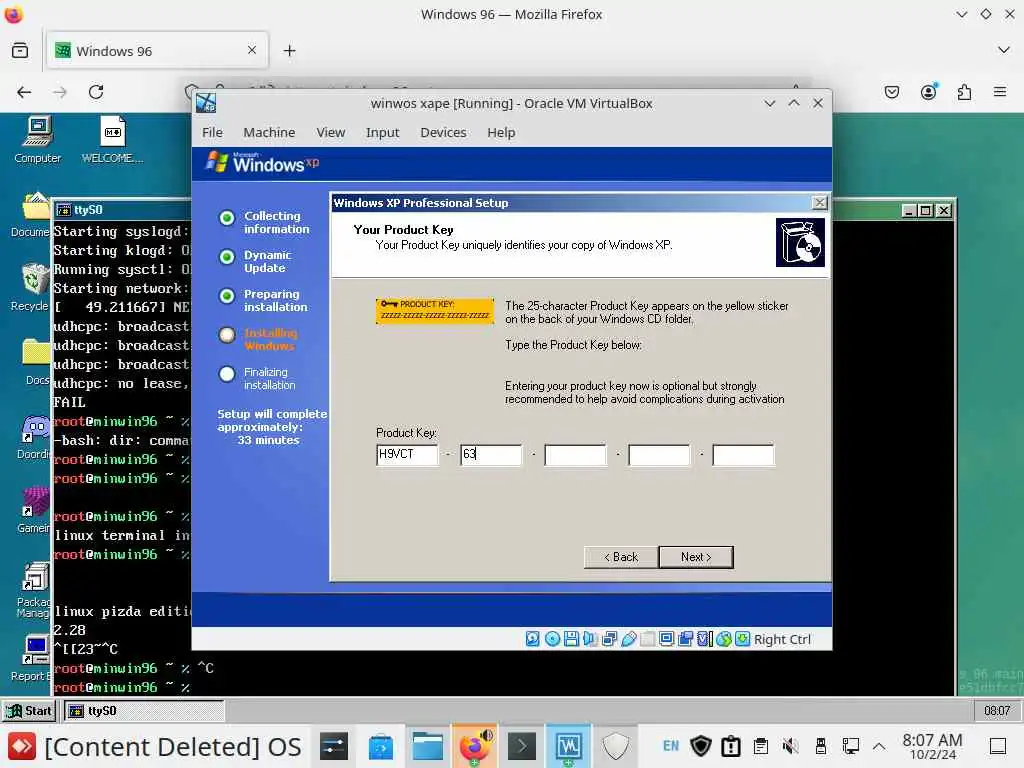Open the Windows 96 Start button

pos(30,711)
